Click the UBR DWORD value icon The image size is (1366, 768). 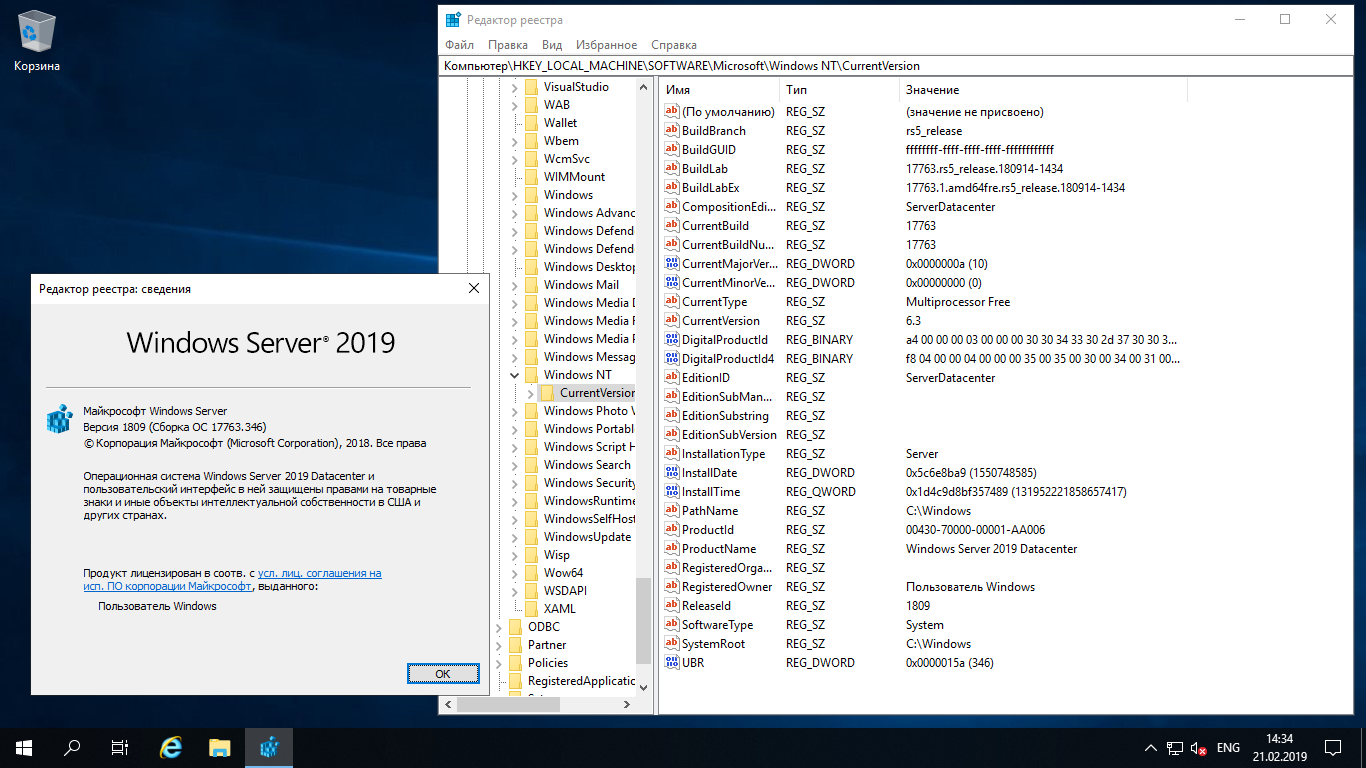[672, 663]
